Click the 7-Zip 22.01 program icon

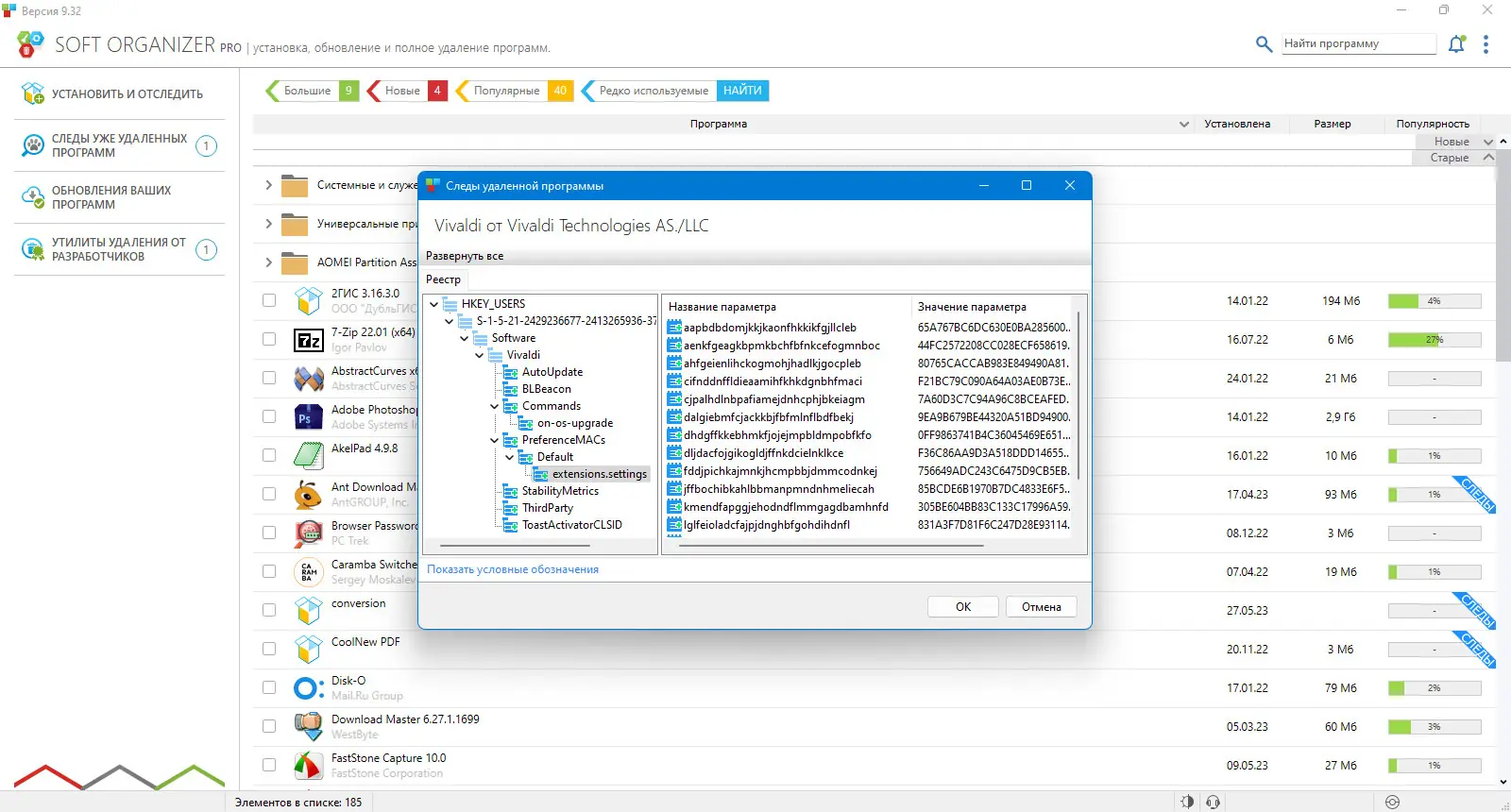pyautogui.click(x=309, y=340)
